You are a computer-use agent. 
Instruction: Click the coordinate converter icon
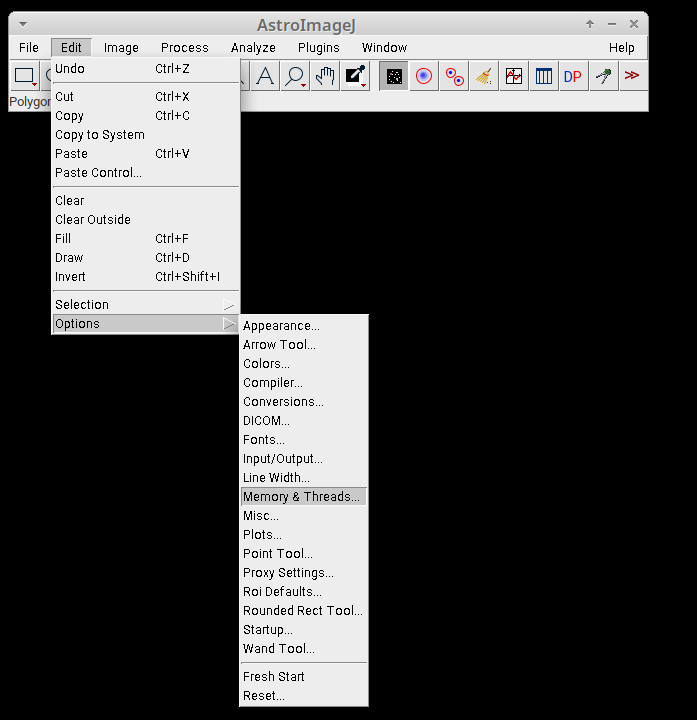604,76
